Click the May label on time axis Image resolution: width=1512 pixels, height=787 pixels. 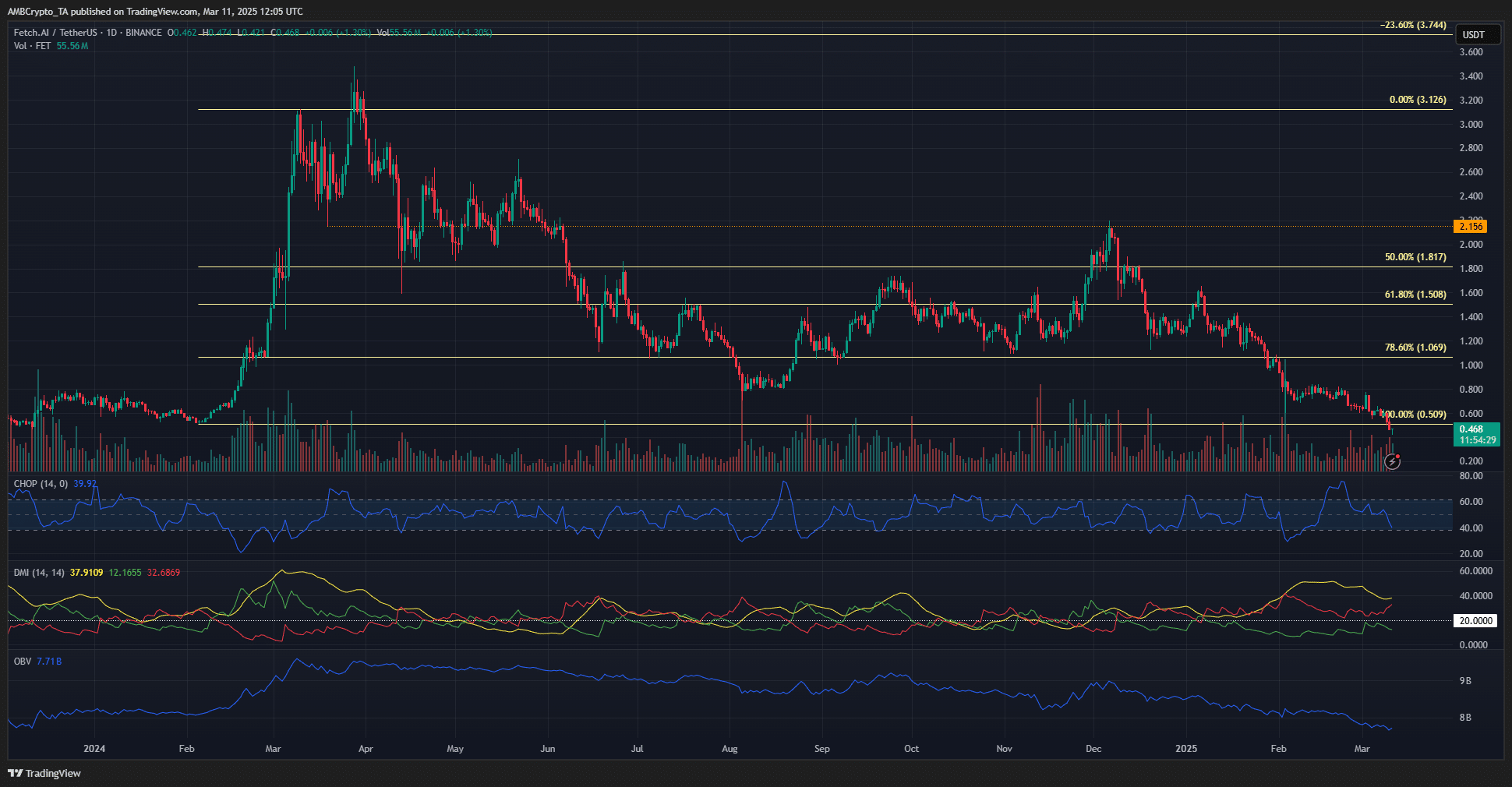click(x=455, y=749)
